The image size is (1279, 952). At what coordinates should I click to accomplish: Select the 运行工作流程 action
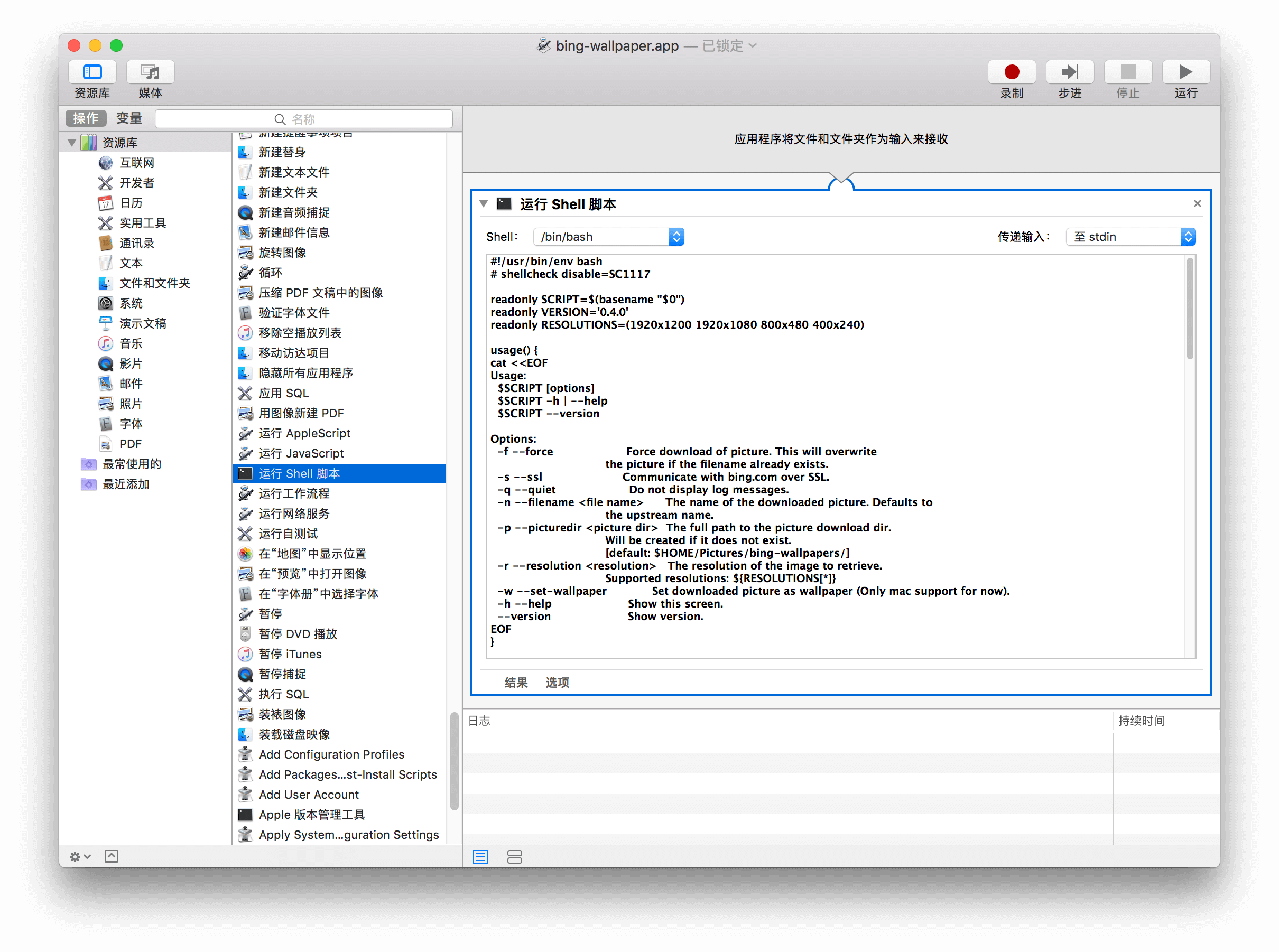[x=339, y=494]
